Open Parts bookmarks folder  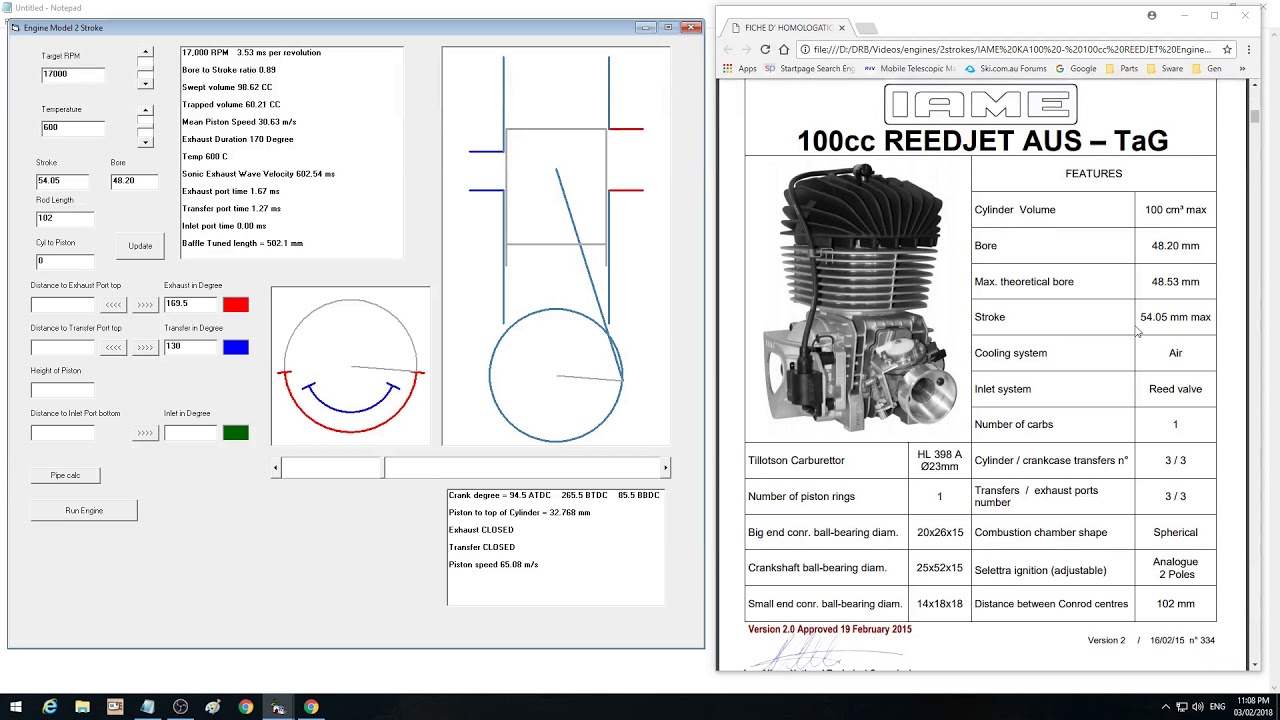1122,69
